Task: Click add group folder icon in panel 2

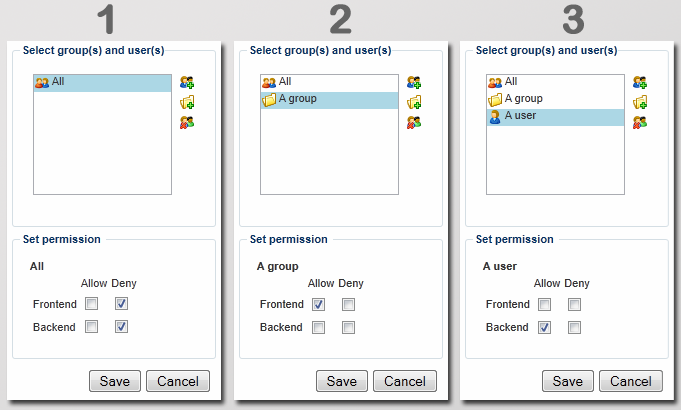Action: pyautogui.click(x=414, y=103)
